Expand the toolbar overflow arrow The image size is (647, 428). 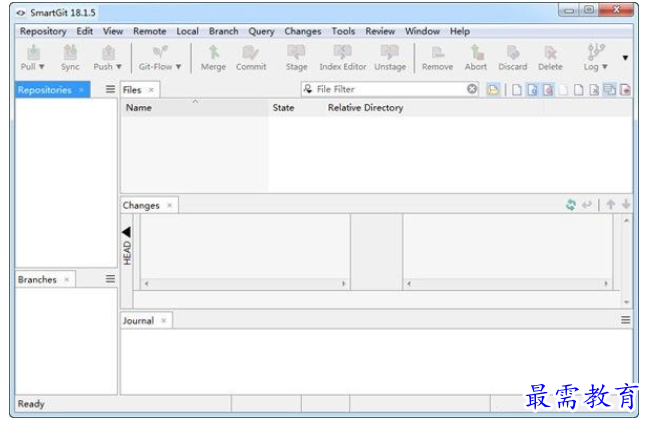[x=626, y=58]
